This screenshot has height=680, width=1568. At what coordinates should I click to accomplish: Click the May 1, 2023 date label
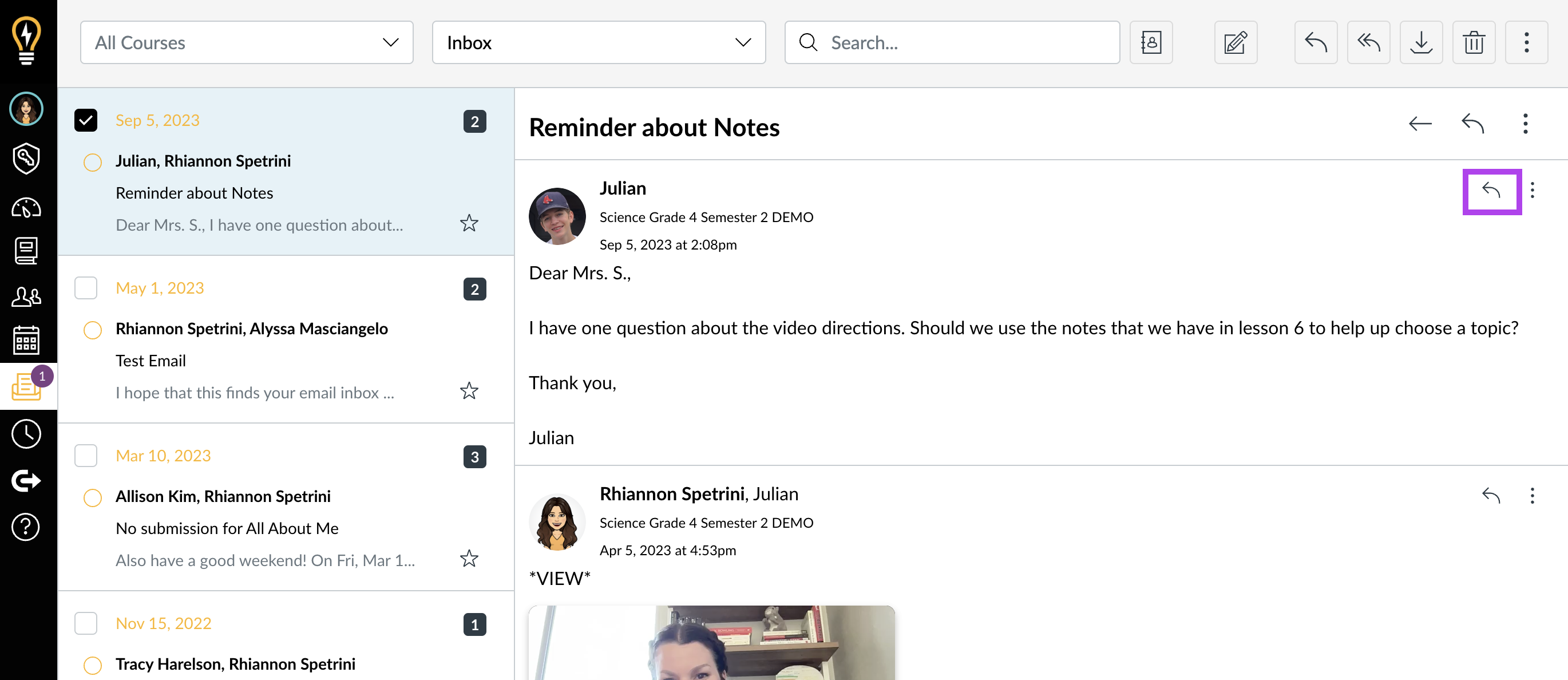[x=160, y=288]
